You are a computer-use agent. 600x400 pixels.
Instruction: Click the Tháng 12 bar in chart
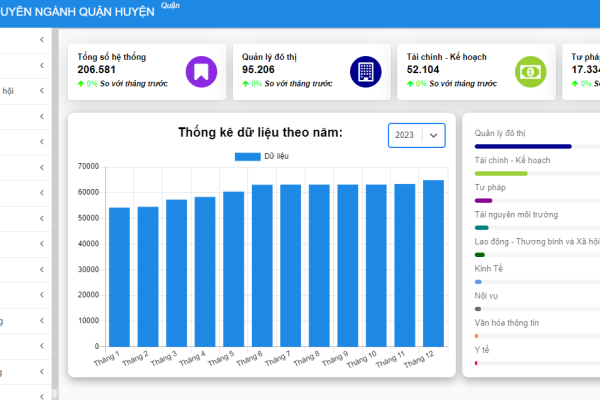click(433, 263)
